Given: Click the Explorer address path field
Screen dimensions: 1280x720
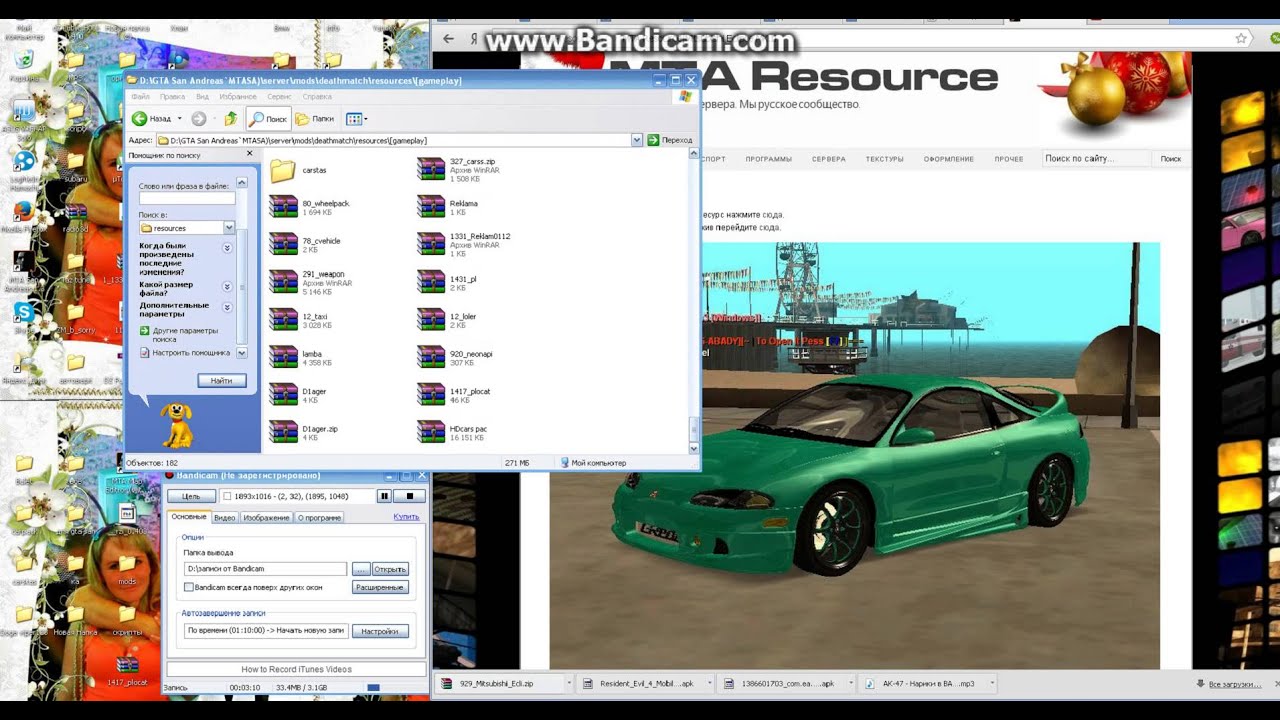Looking at the screenshot, I should point(393,140).
